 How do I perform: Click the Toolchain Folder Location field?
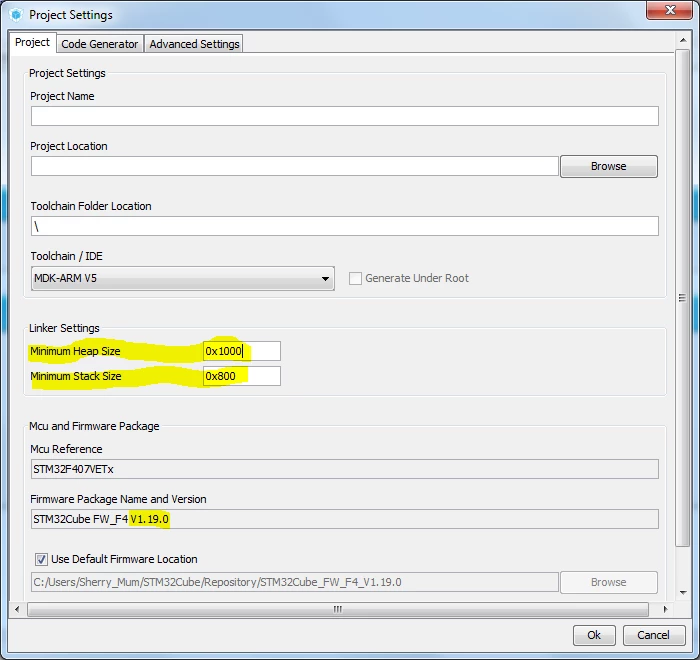coord(344,226)
